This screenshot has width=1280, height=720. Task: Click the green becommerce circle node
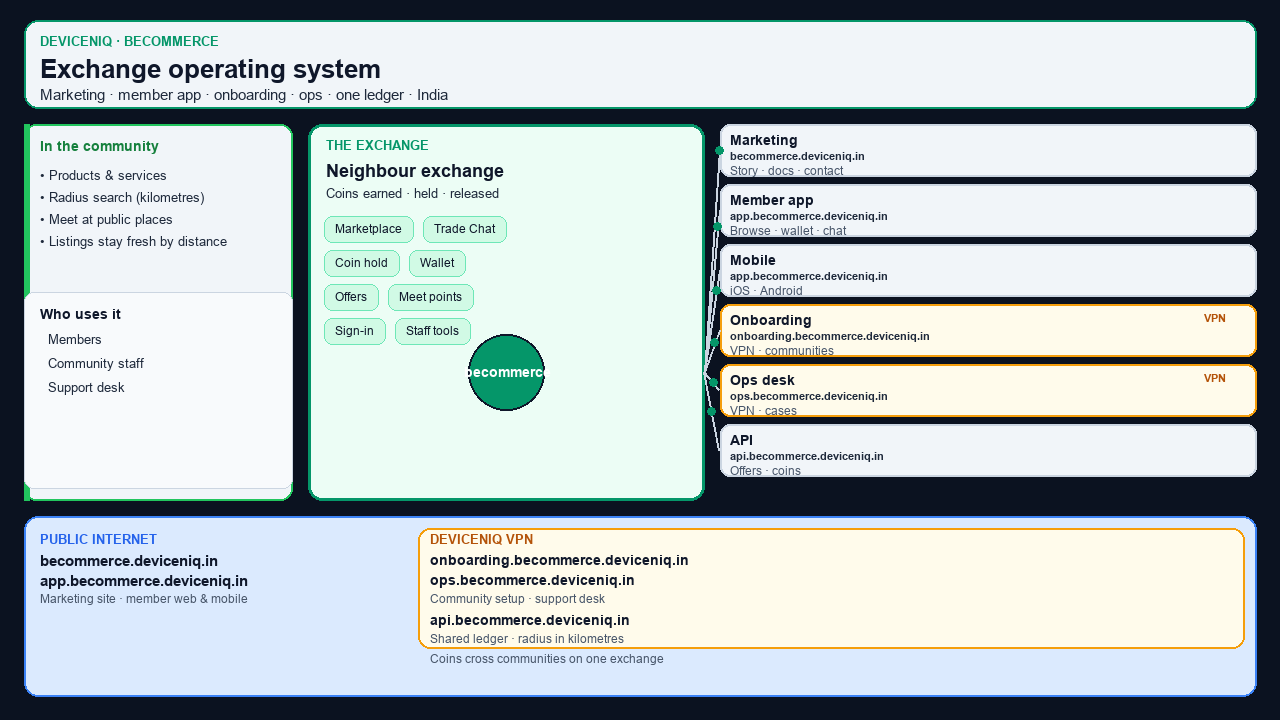coord(506,372)
